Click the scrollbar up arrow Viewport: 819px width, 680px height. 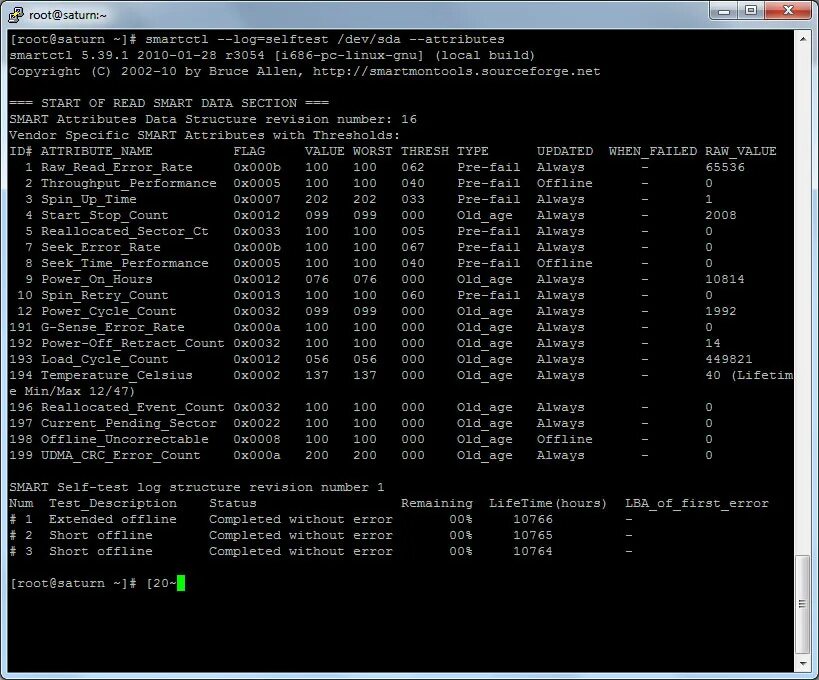coord(803,39)
